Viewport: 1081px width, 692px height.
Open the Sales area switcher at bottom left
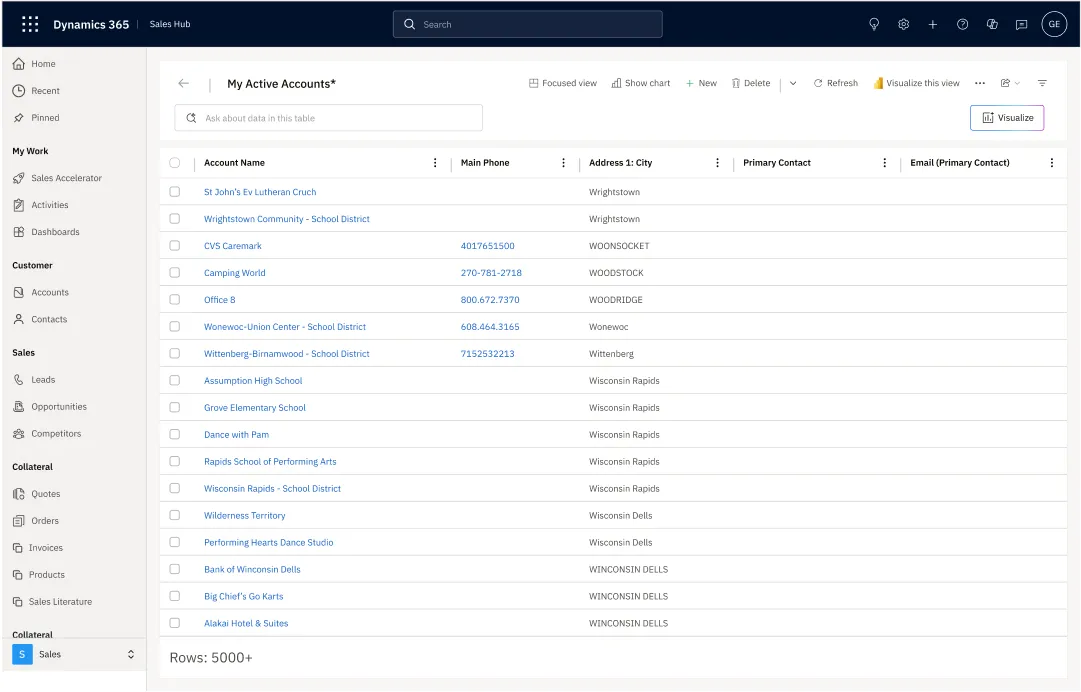75,654
